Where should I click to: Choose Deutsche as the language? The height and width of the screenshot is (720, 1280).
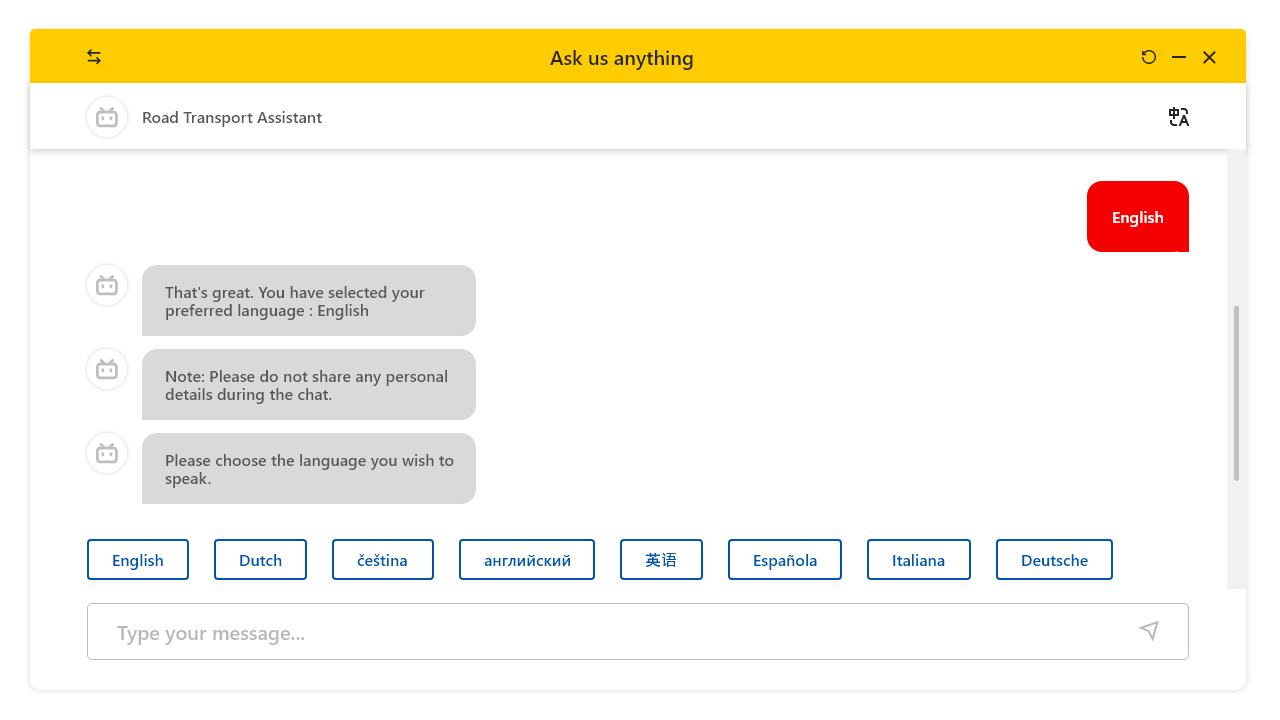click(1054, 560)
